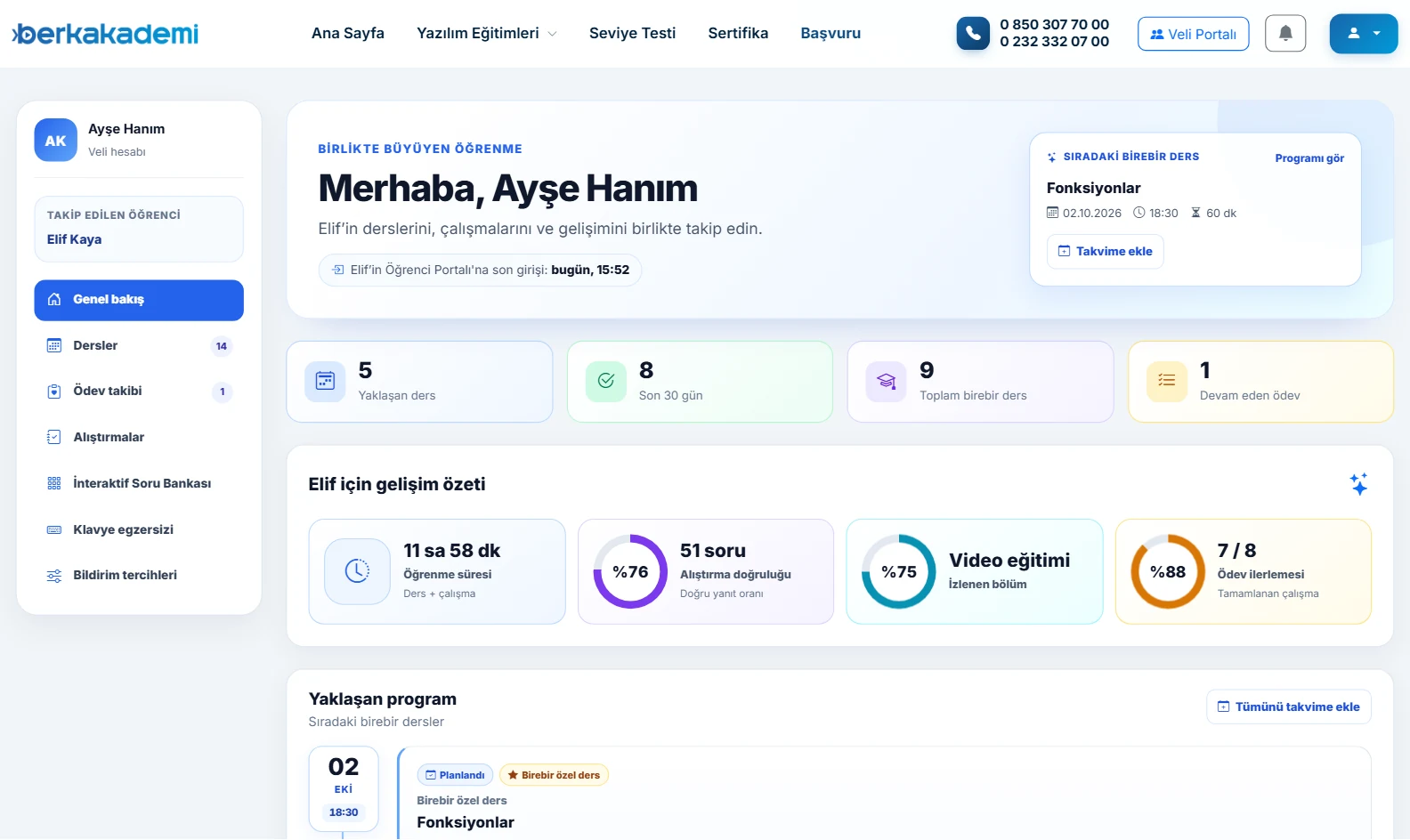
Task: Click the son girişi bugün, 15:52 pill
Action: click(480, 270)
